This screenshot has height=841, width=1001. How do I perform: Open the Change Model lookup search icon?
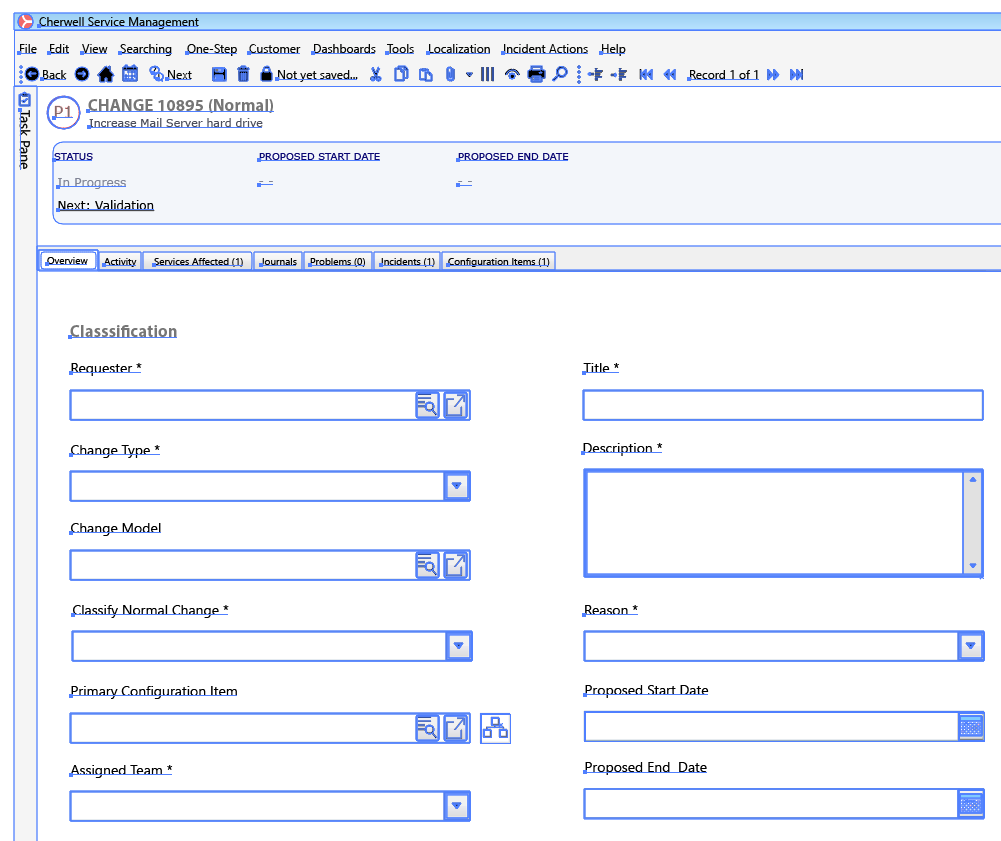click(x=427, y=565)
